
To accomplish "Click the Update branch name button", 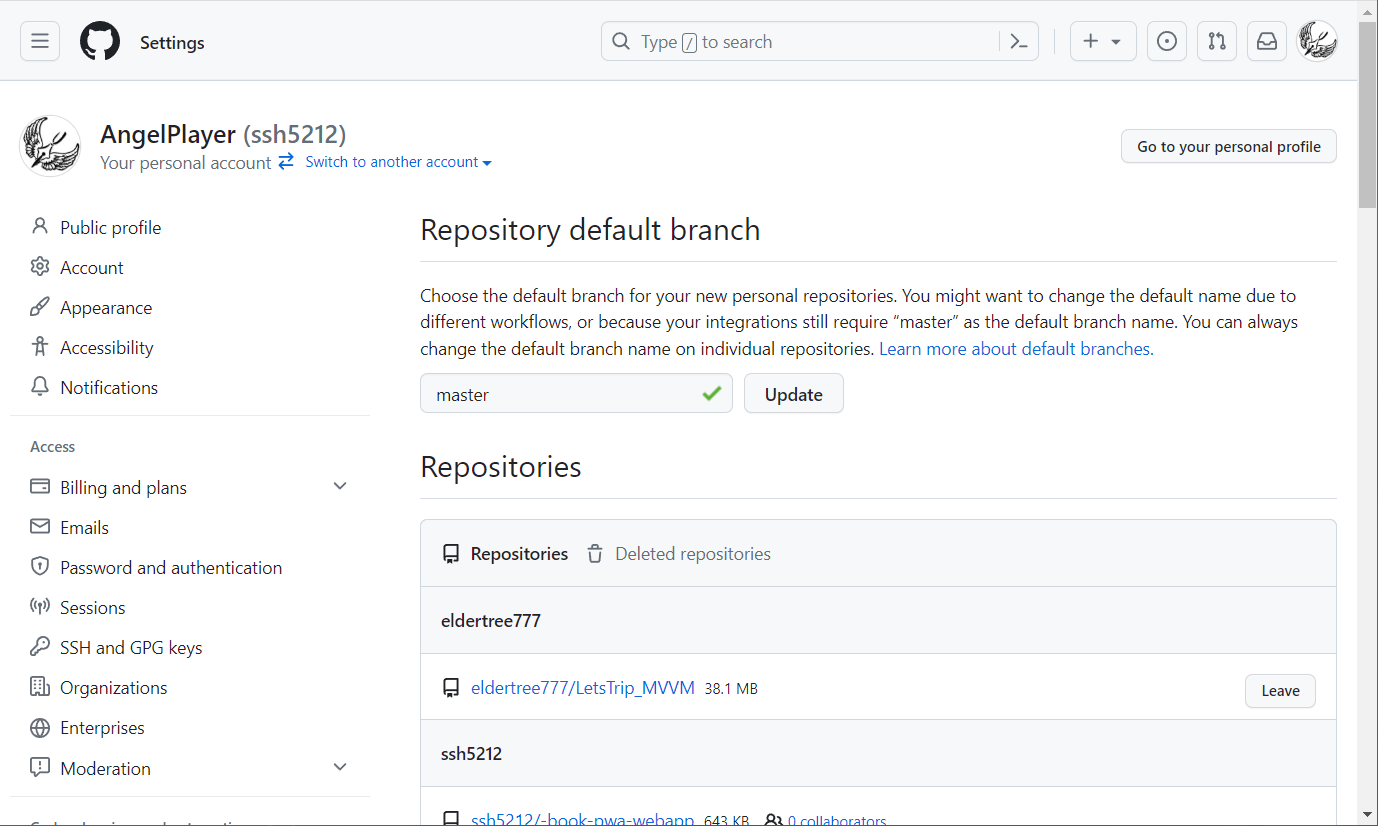I will (794, 393).
